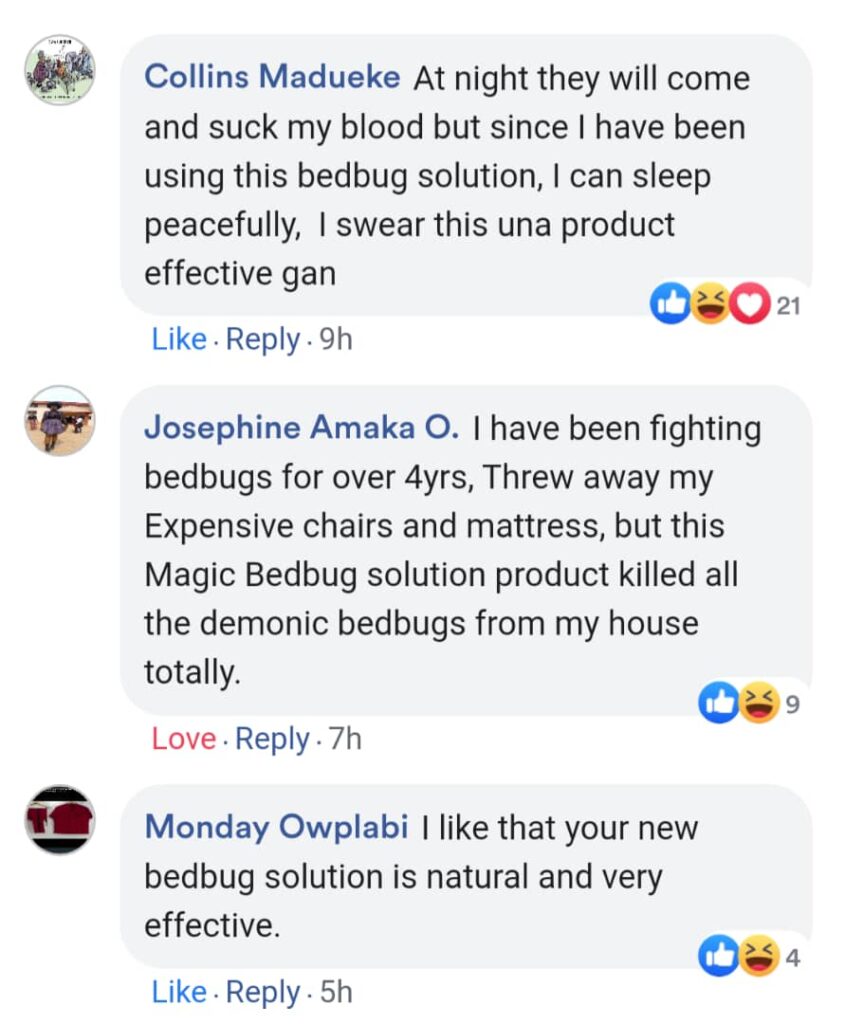
Task: Click Monday Owplabi's profile avatar
Action: pyautogui.click(x=60, y=820)
